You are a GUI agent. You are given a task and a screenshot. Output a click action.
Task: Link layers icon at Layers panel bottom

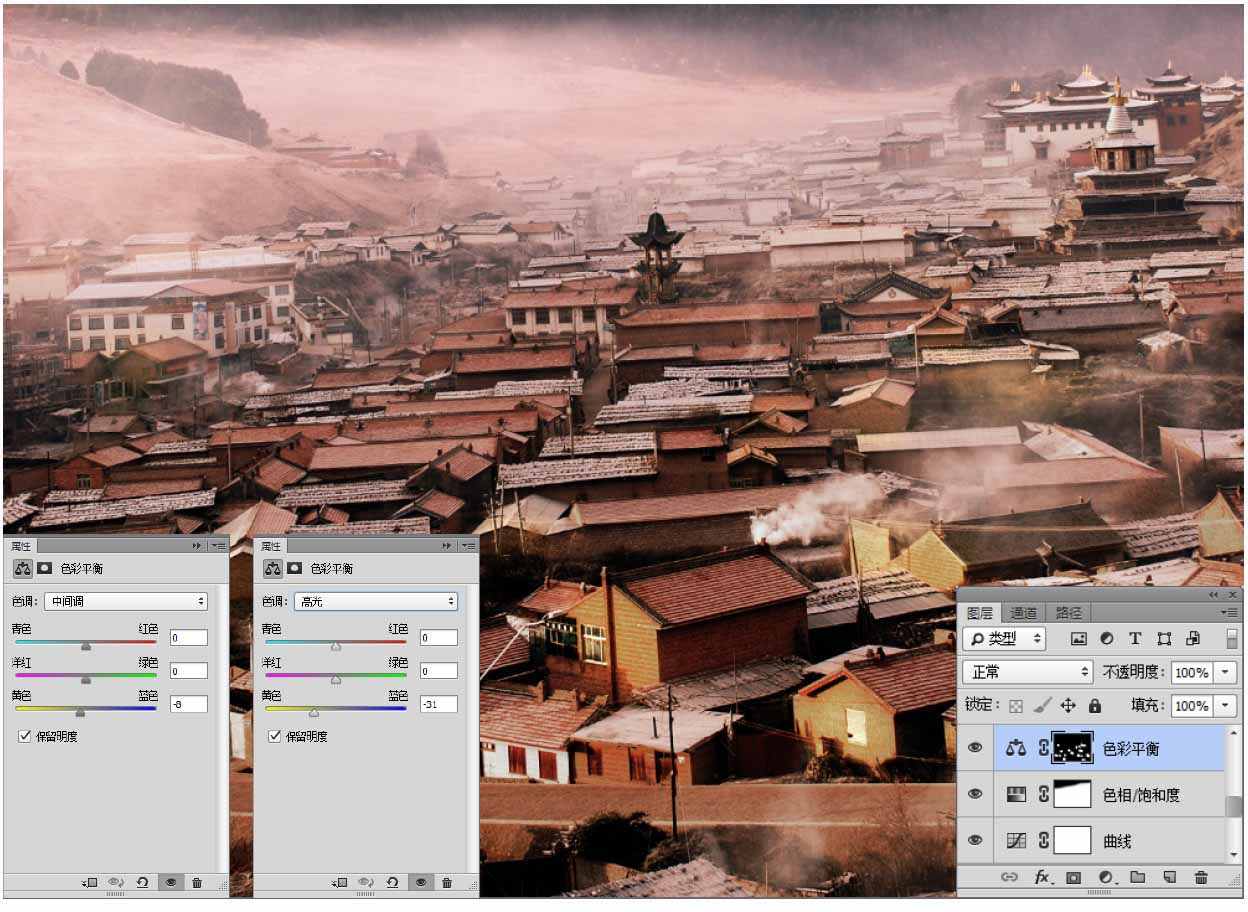point(1010,878)
